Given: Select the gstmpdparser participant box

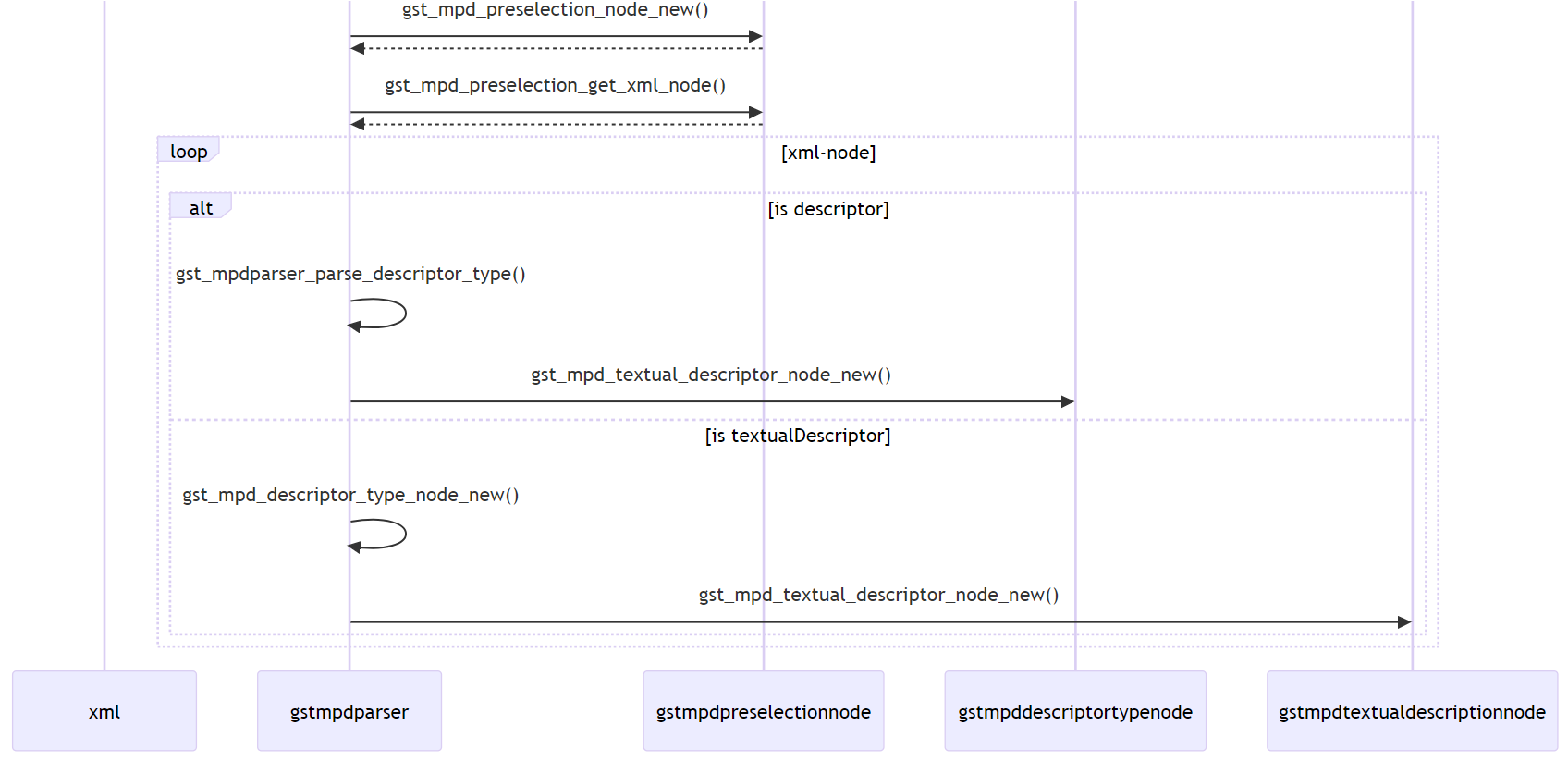Looking at the screenshot, I should pyautogui.click(x=349, y=711).
